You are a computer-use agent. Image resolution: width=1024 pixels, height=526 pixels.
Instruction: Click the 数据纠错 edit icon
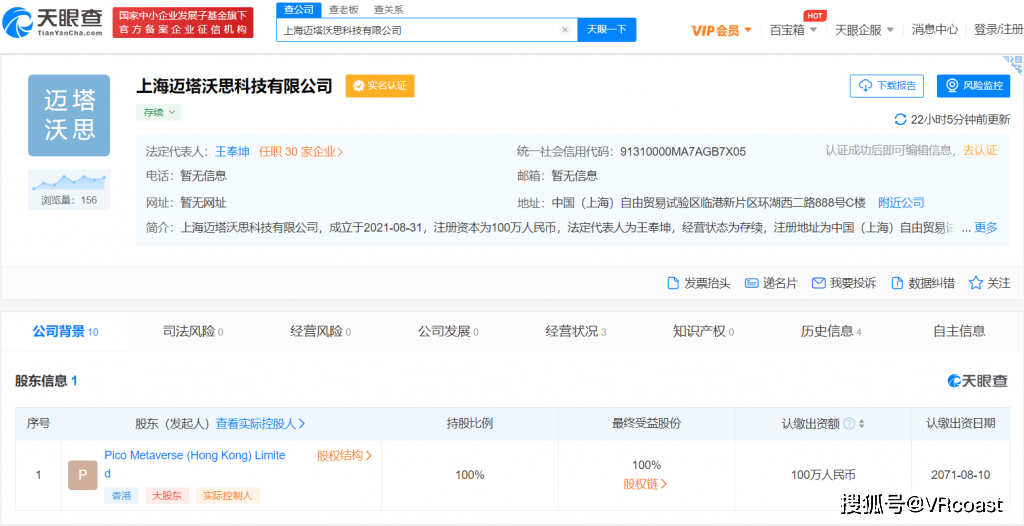898,283
